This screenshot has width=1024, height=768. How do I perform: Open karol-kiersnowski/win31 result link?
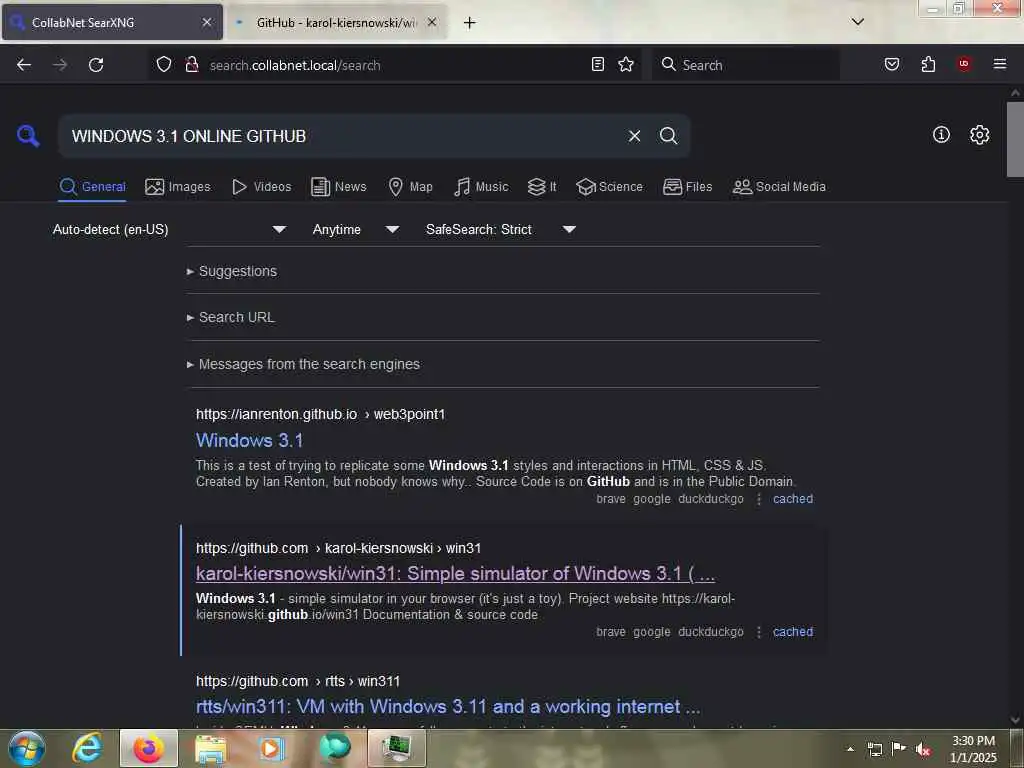tap(455, 573)
